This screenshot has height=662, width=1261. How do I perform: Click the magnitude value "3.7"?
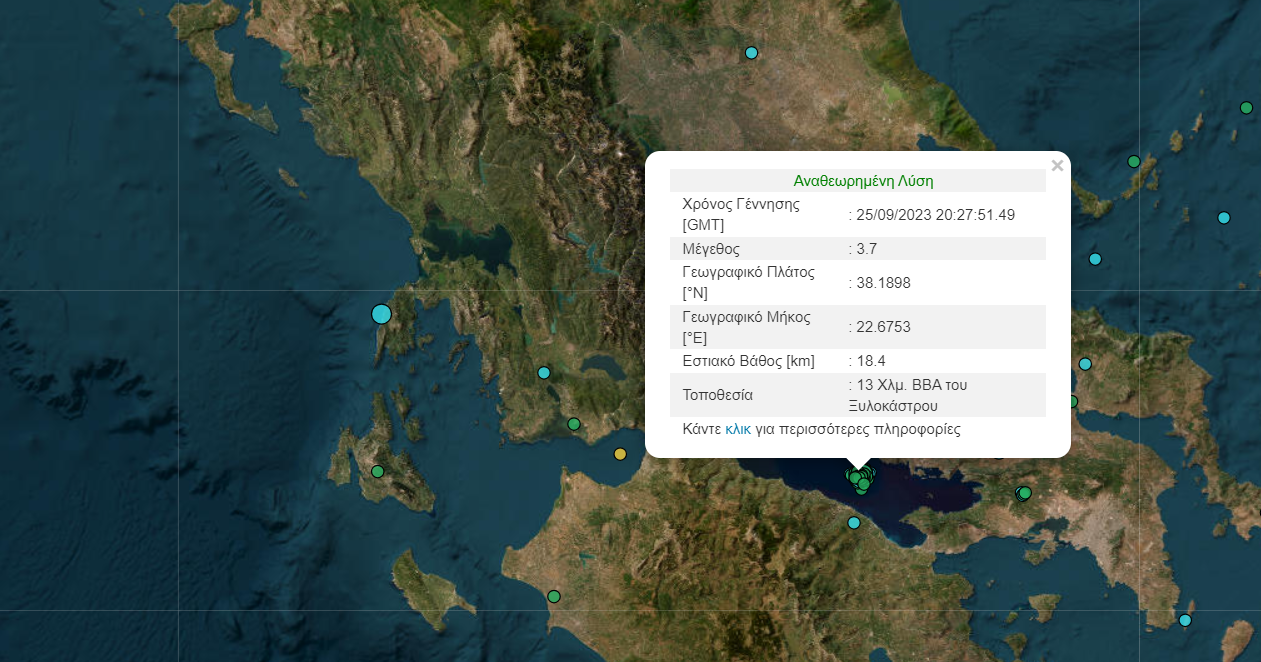point(866,248)
